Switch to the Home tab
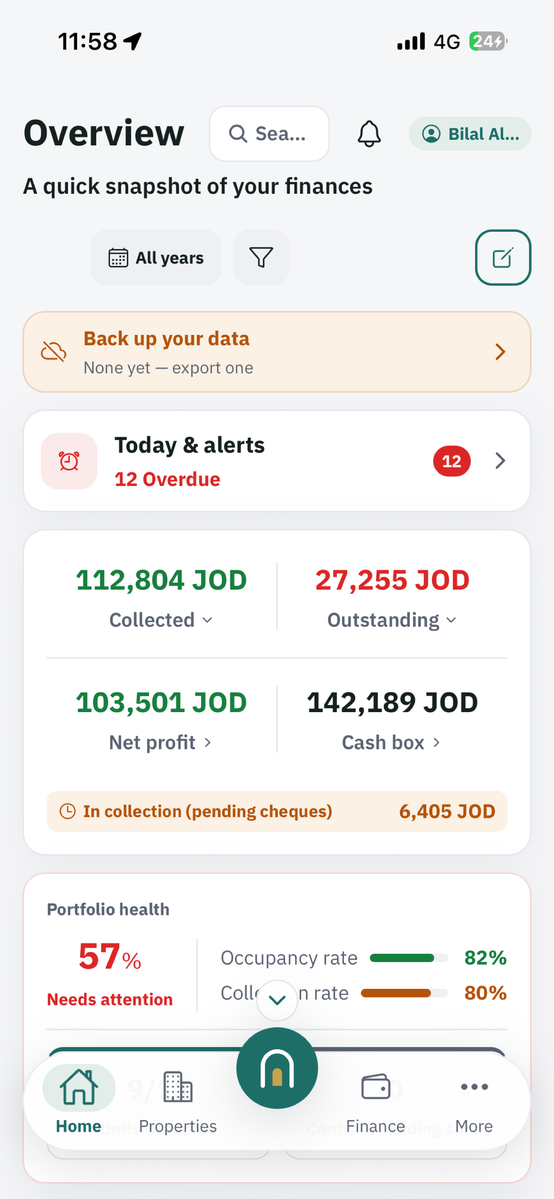This screenshot has width=554, height=1199. click(79, 1100)
